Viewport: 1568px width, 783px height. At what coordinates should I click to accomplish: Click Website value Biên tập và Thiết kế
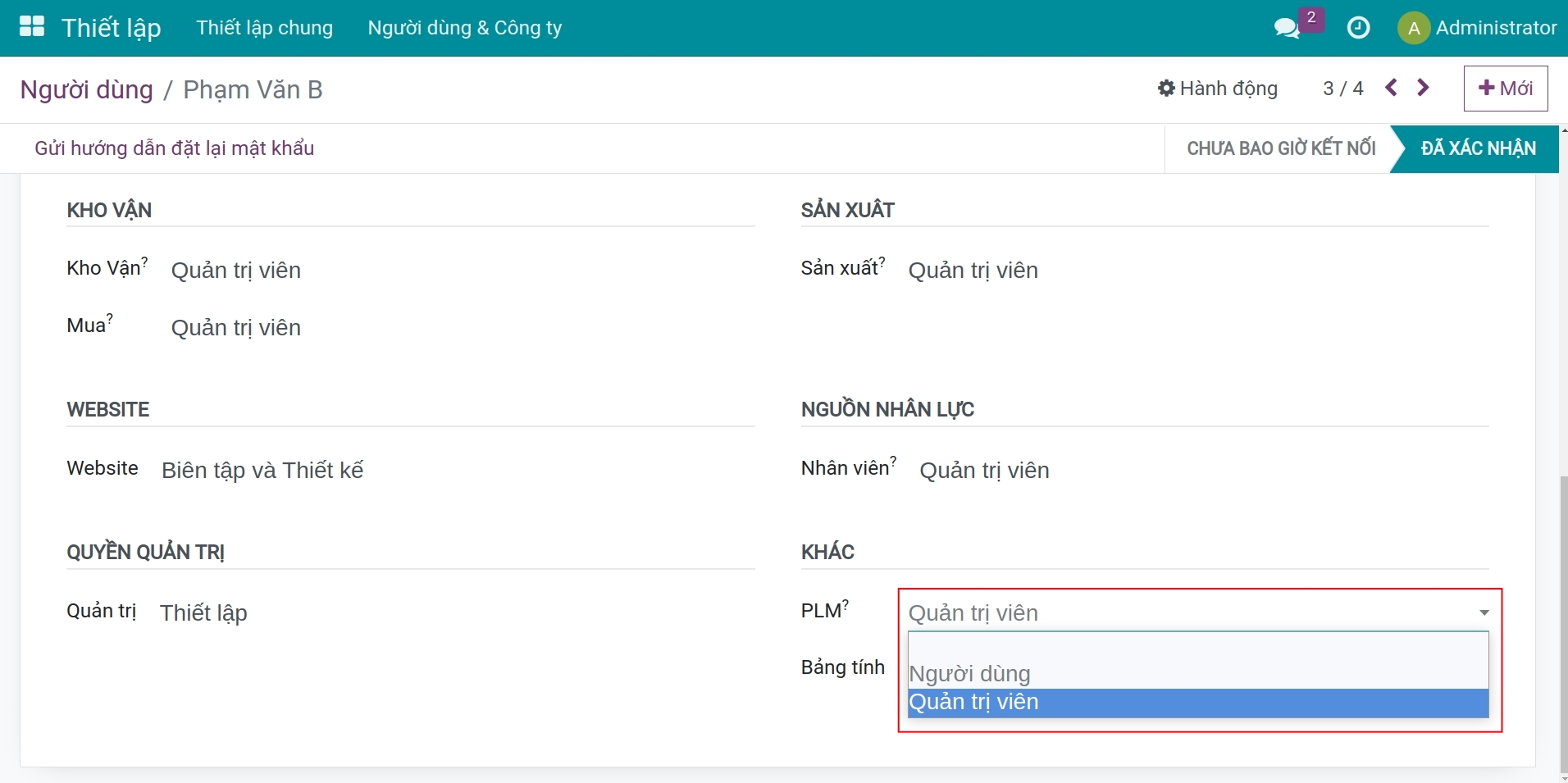(x=262, y=471)
